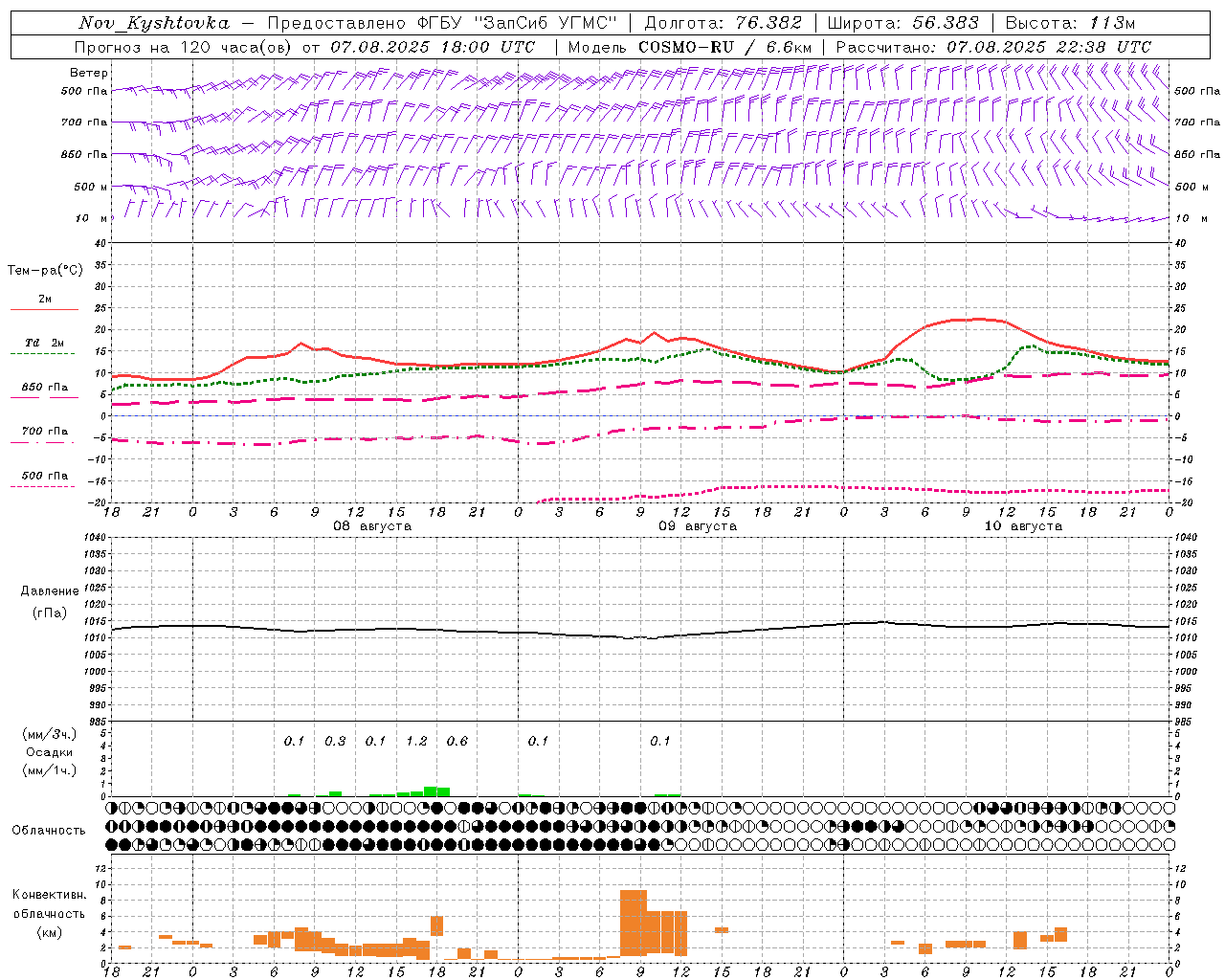Select 'Рассчитано: 07.08.2025 22:38 UTC' text
Viewport: 1225px width, 980px height.
pyautogui.click(x=993, y=47)
